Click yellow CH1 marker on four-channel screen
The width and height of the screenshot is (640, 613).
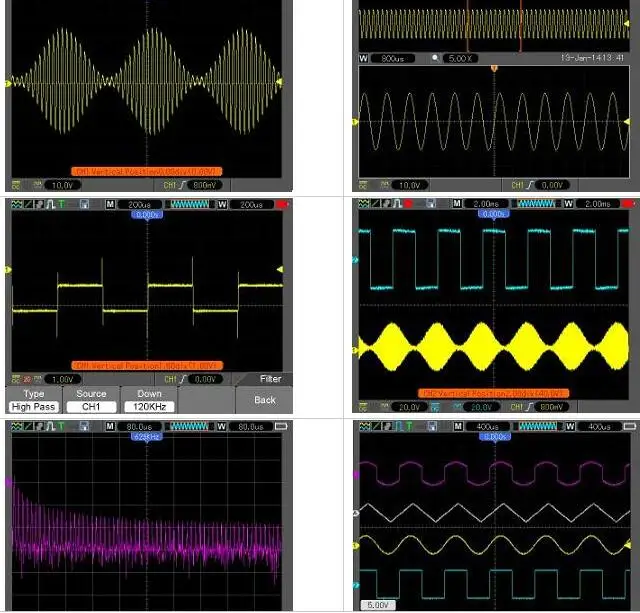[356, 545]
